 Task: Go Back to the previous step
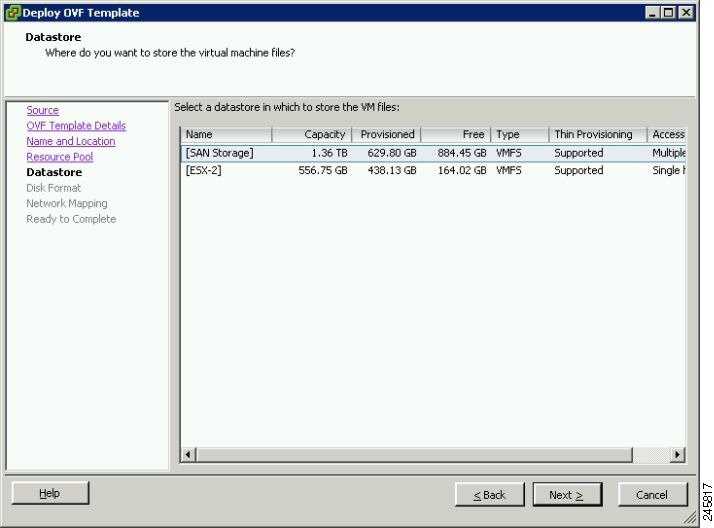(490, 495)
